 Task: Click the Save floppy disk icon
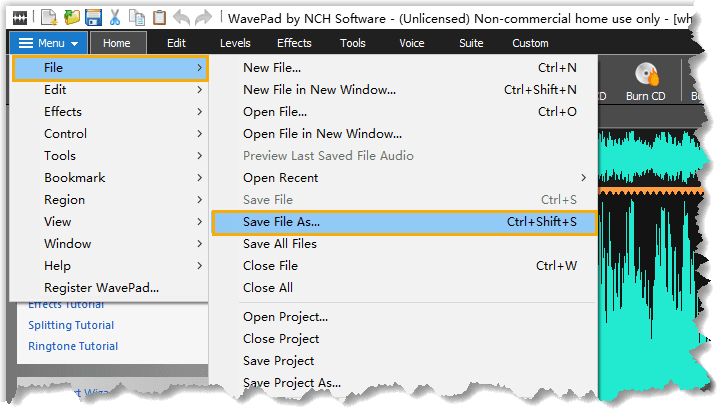[x=93, y=18]
